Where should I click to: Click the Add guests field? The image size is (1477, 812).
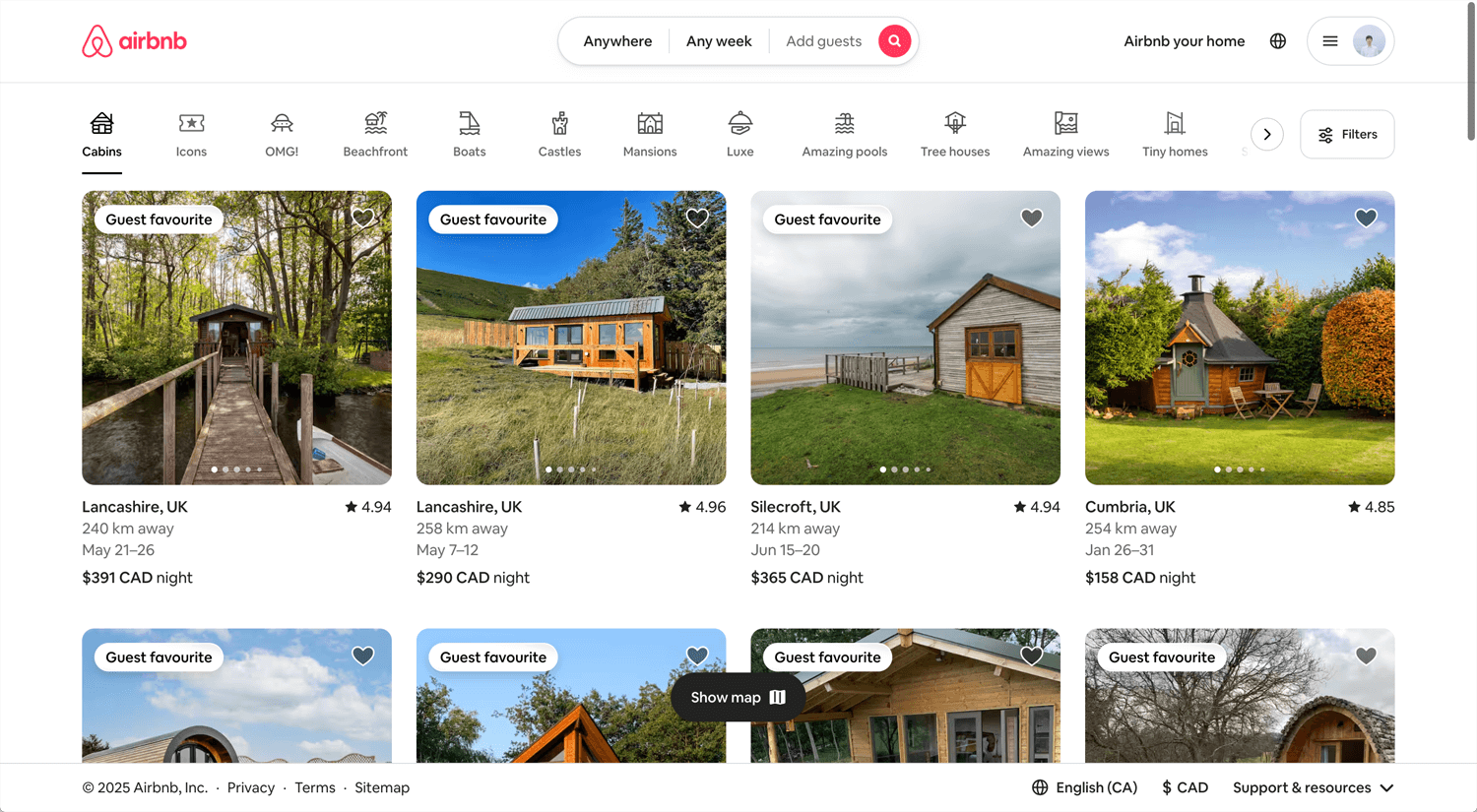click(x=823, y=41)
